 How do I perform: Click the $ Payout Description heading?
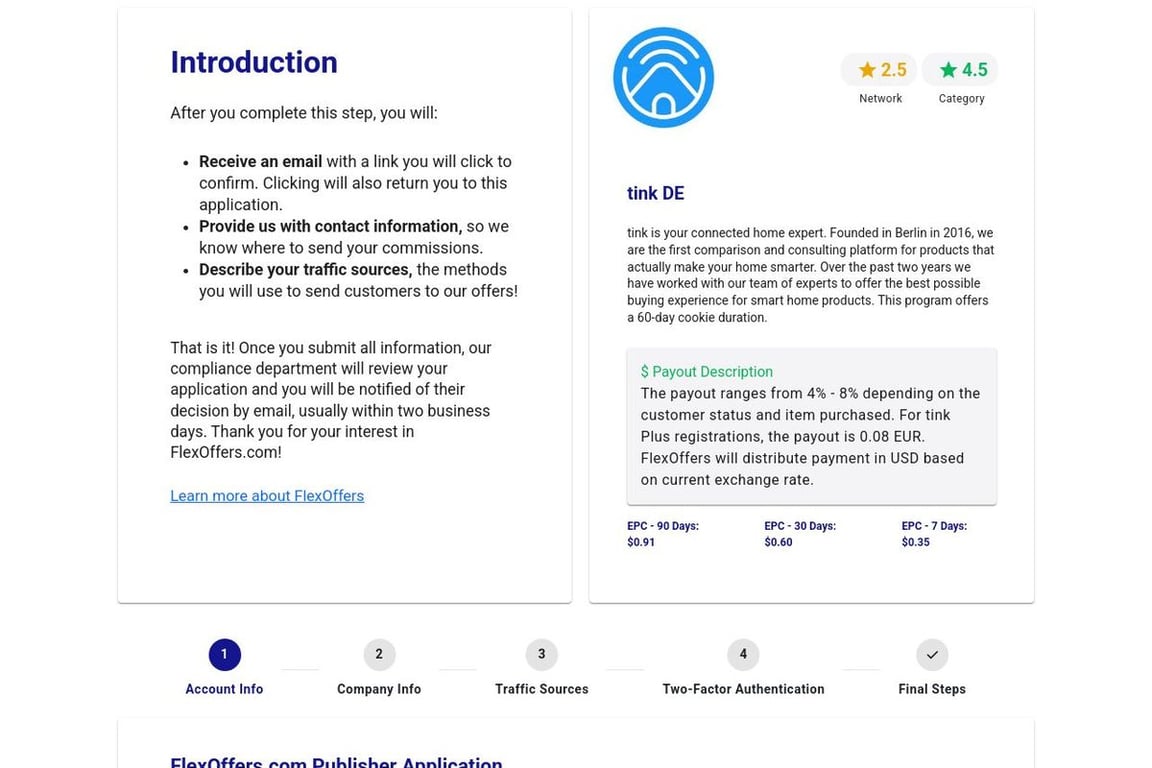point(706,372)
